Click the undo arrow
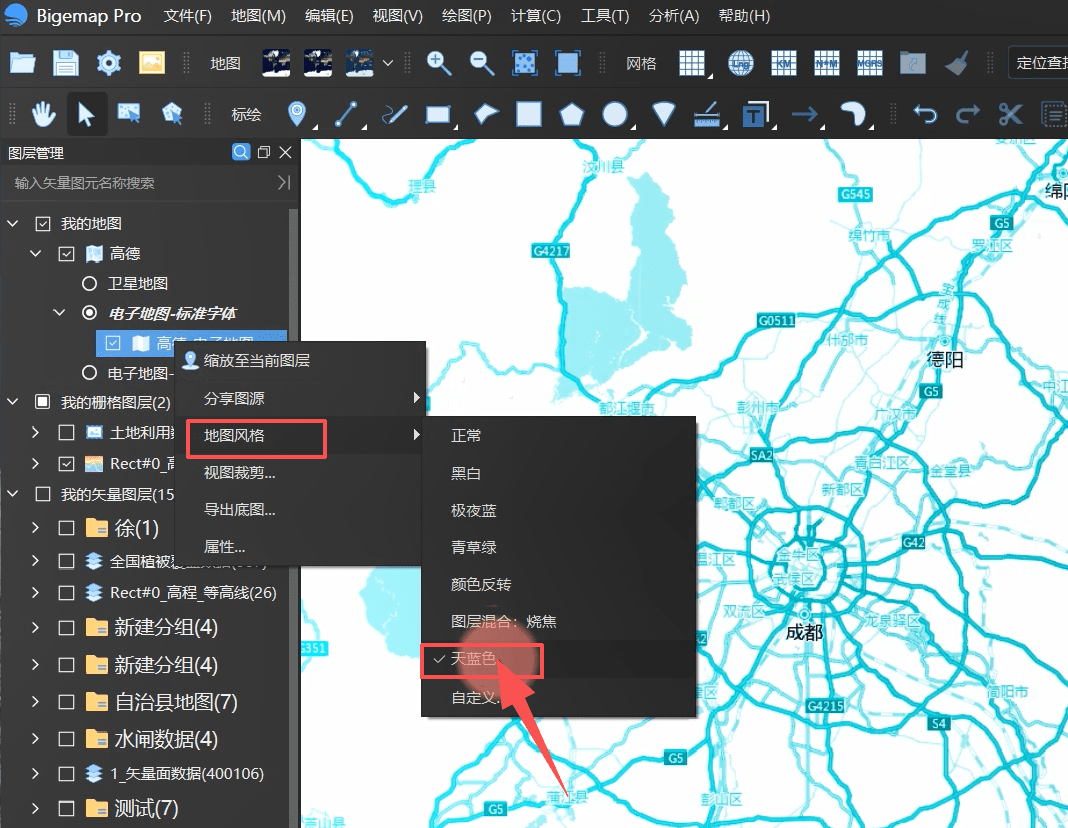 click(925, 114)
